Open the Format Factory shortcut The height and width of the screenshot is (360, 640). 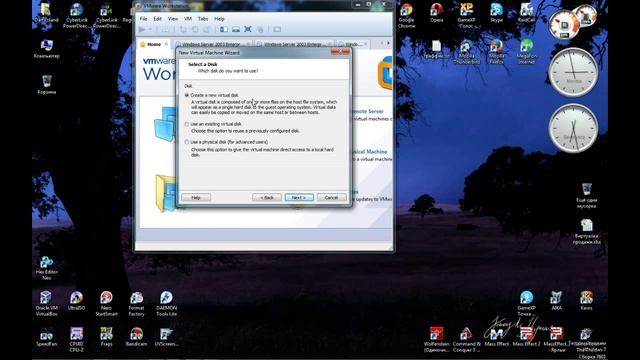point(136,304)
